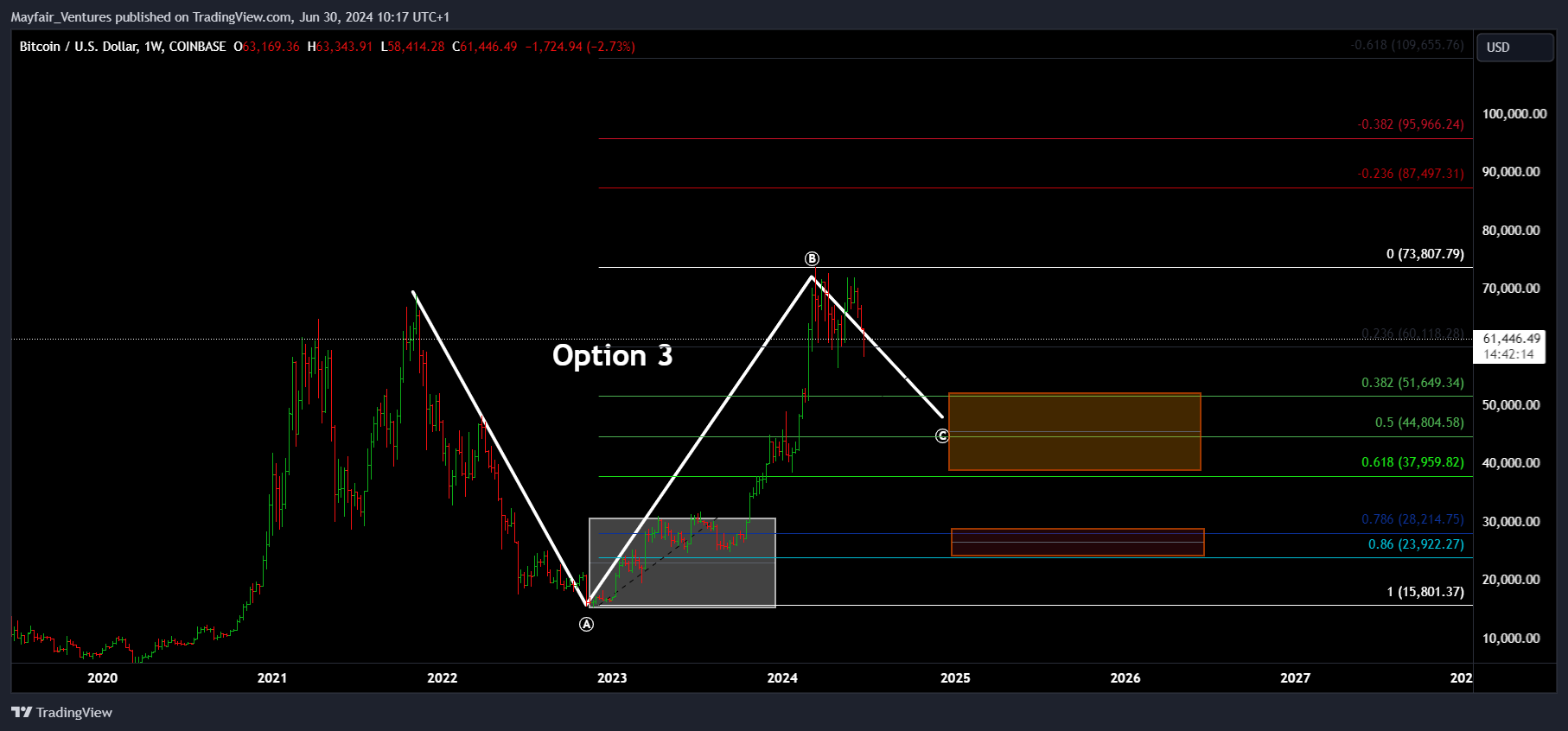
Task: Click the Mayfair_Ventures published header text
Action: tap(230, 17)
